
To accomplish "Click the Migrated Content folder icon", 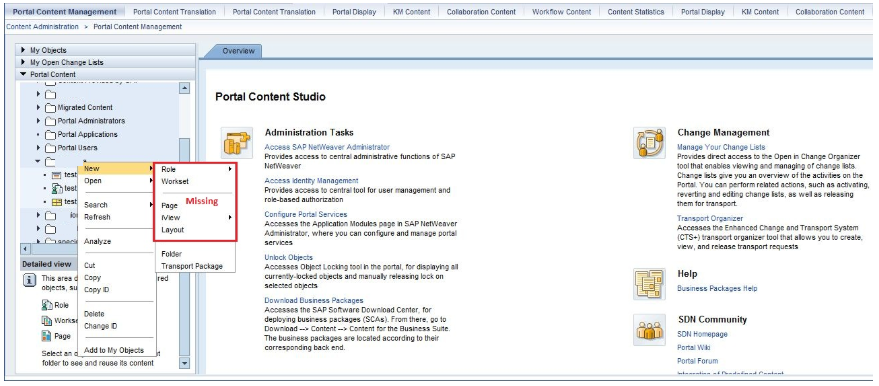I will (x=50, y=108).
